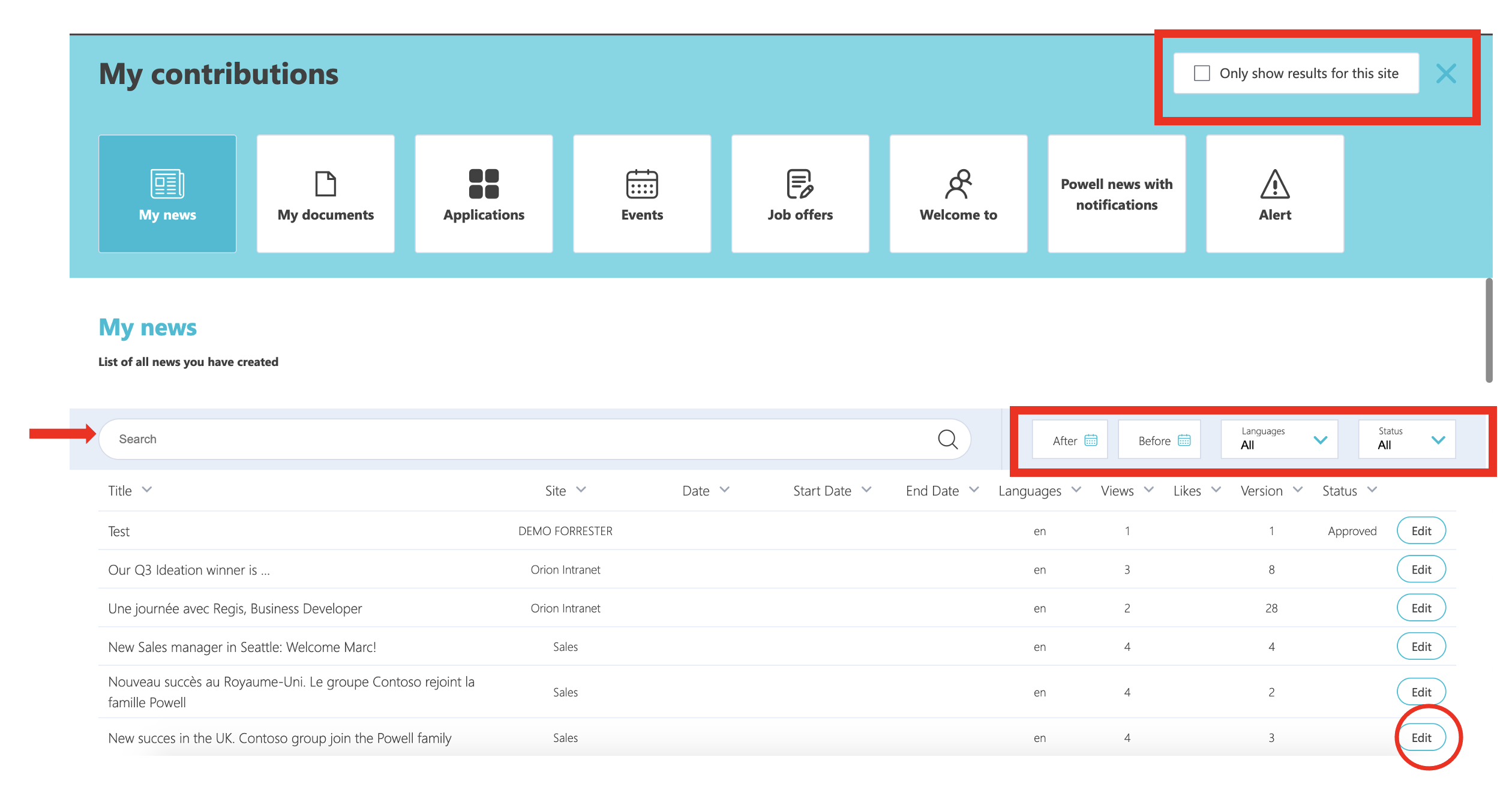
Task: Sort by Start Date column chevron
Action: 866,490
